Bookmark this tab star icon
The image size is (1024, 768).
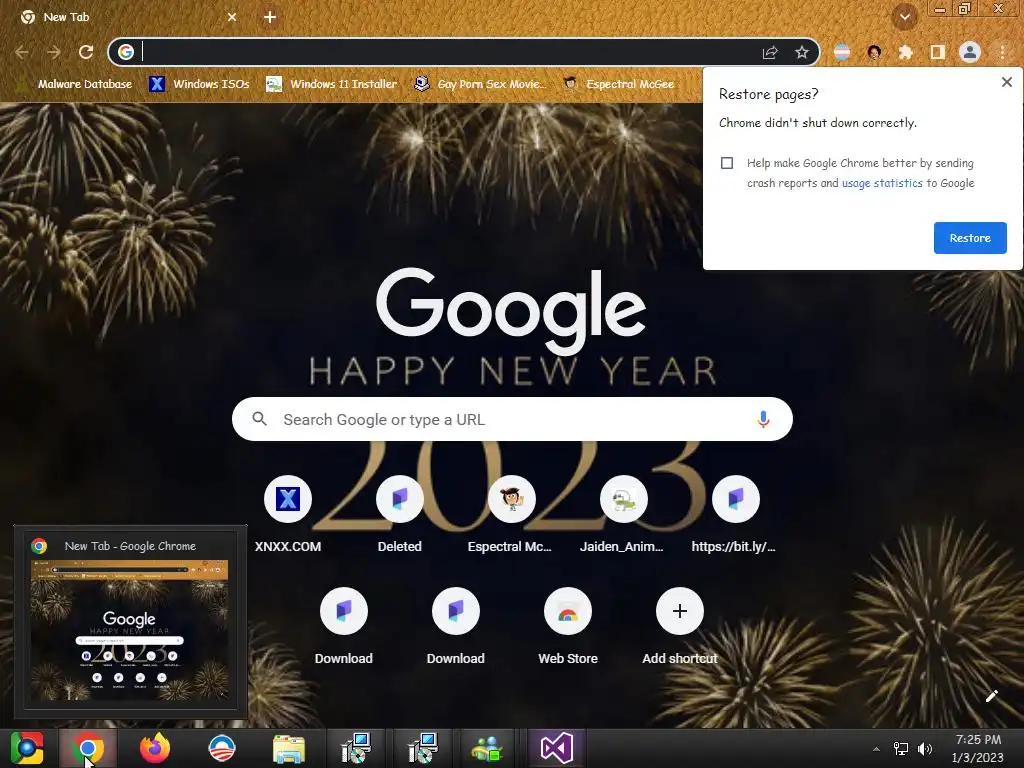click(802, 52)
